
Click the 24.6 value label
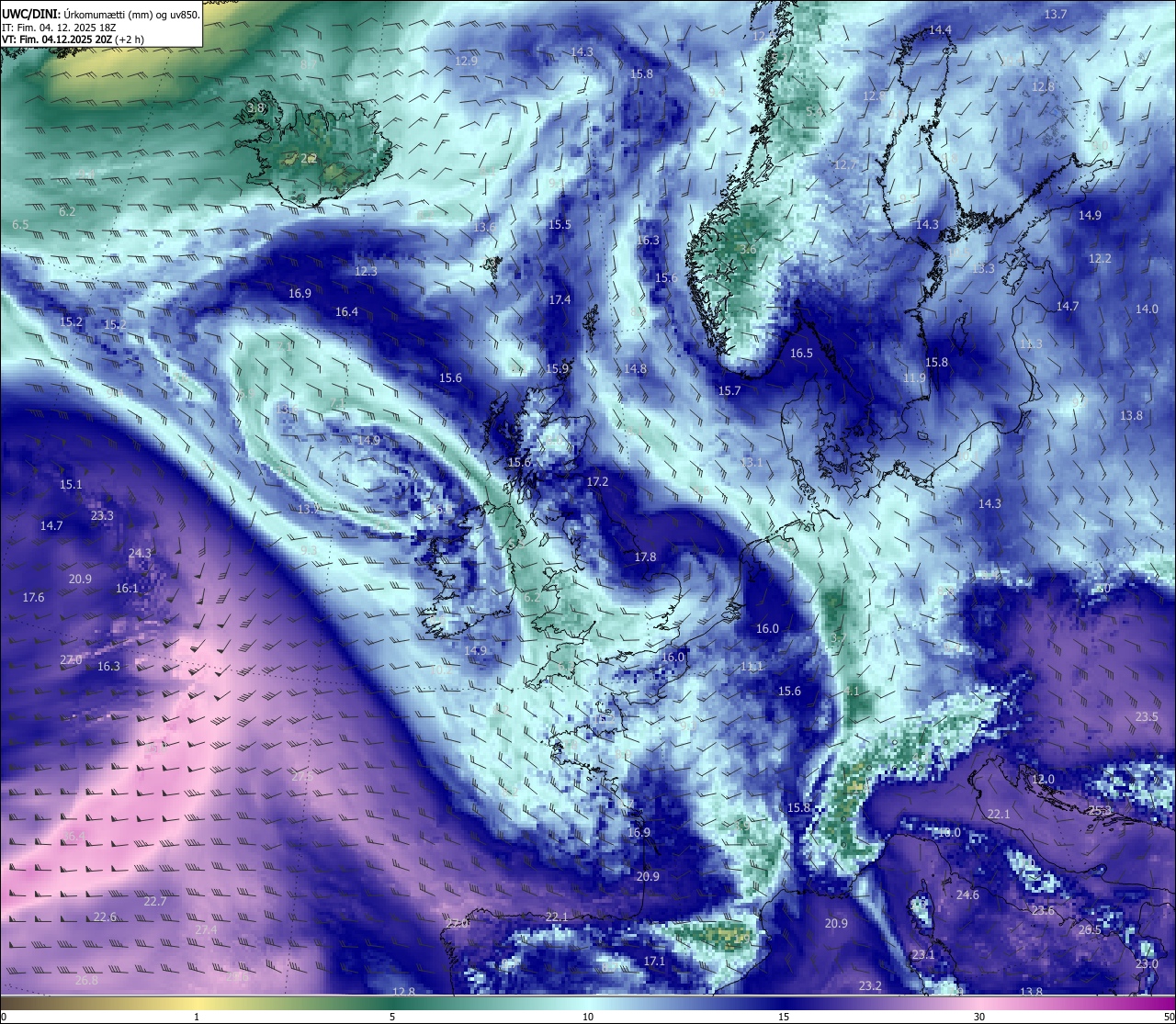click(x=967, y=895)
